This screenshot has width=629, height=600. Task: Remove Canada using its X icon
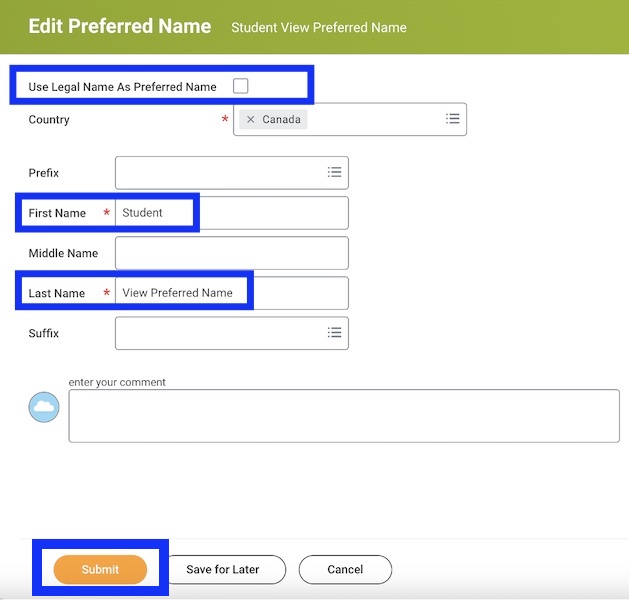[250, 119]
